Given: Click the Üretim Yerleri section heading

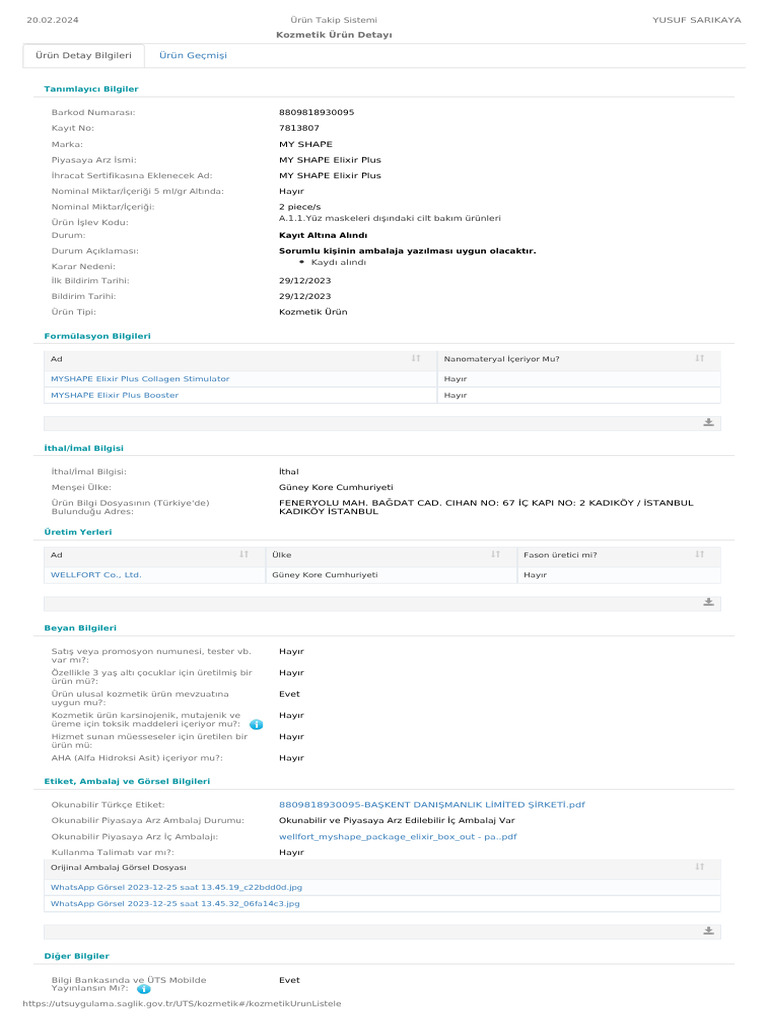Looking at the screenshot, I should pos(78,532).
